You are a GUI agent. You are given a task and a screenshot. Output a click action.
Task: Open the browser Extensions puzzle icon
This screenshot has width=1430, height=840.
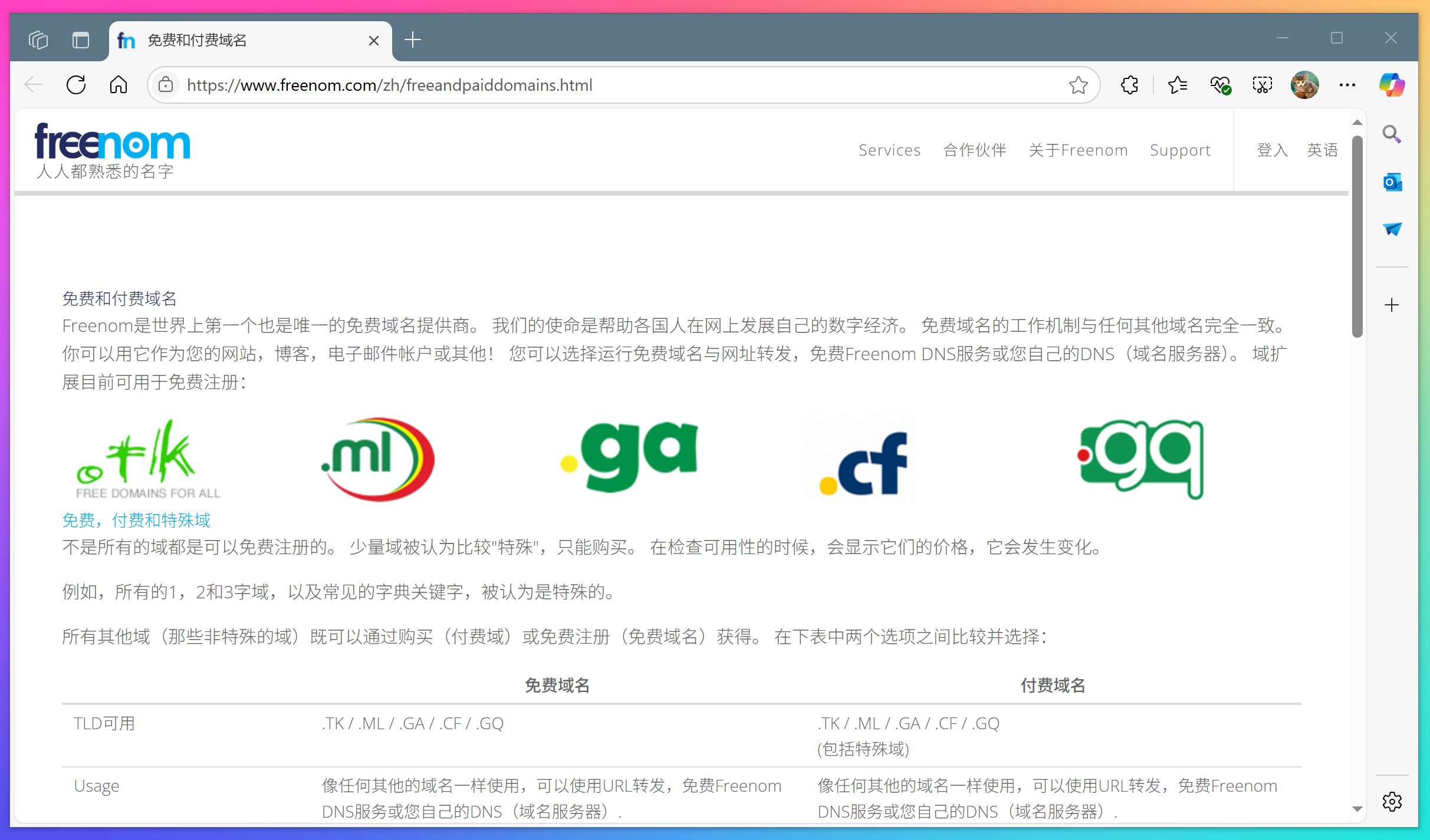1129,84
